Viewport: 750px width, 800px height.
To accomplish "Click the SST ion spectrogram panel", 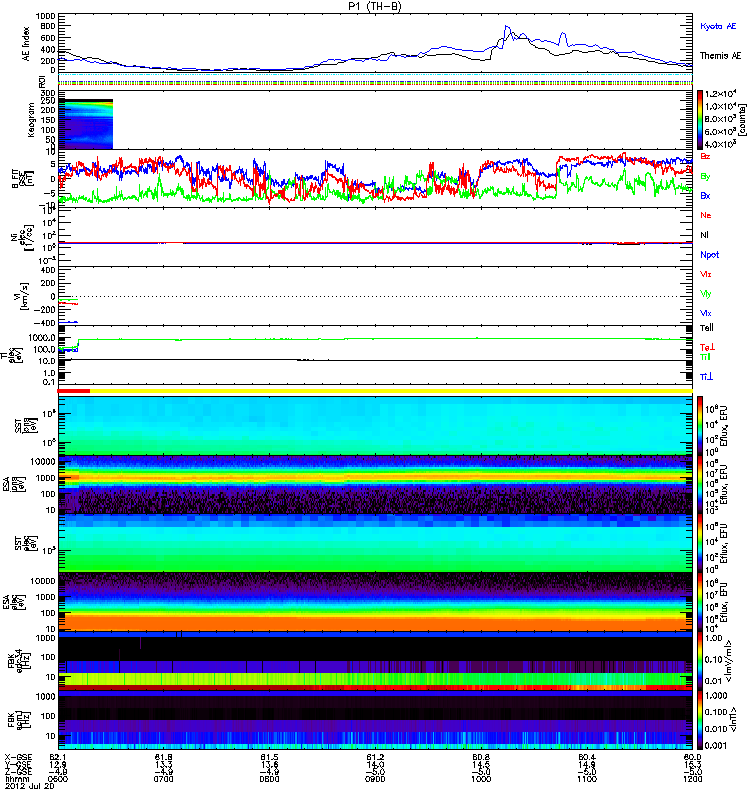I will 376,426.
